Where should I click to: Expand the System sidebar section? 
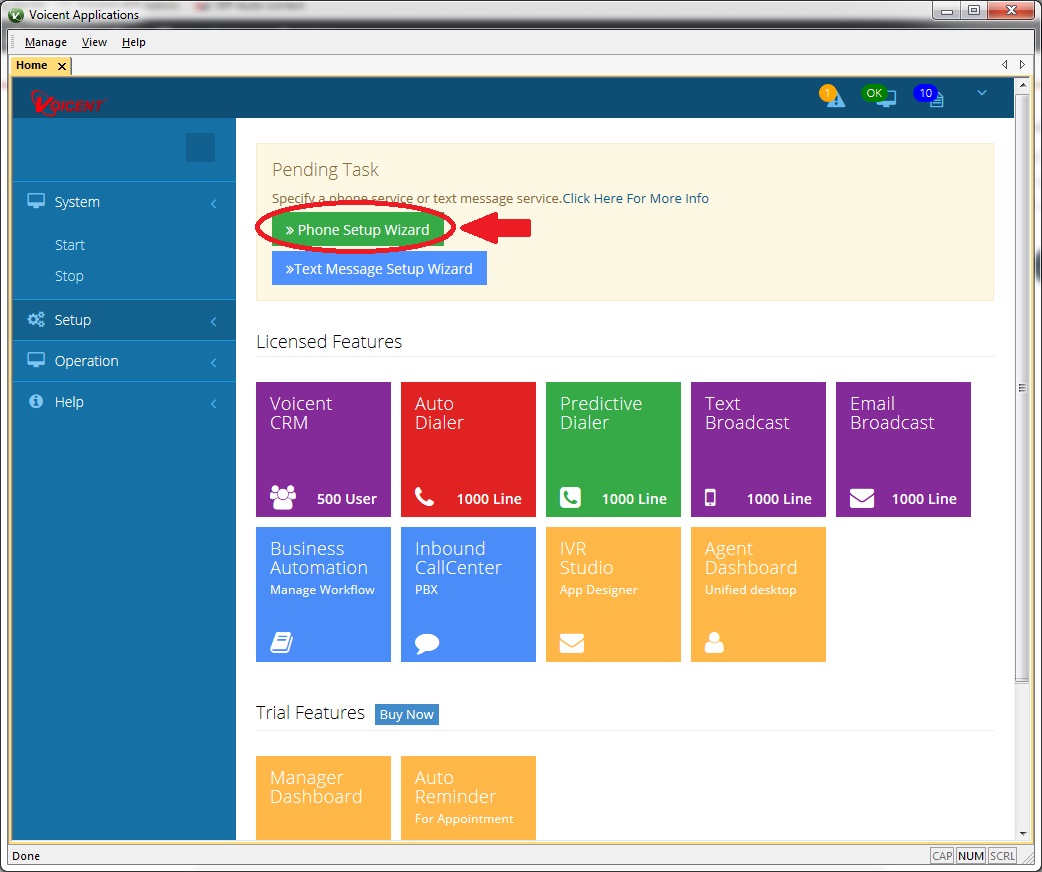(124, 202)
